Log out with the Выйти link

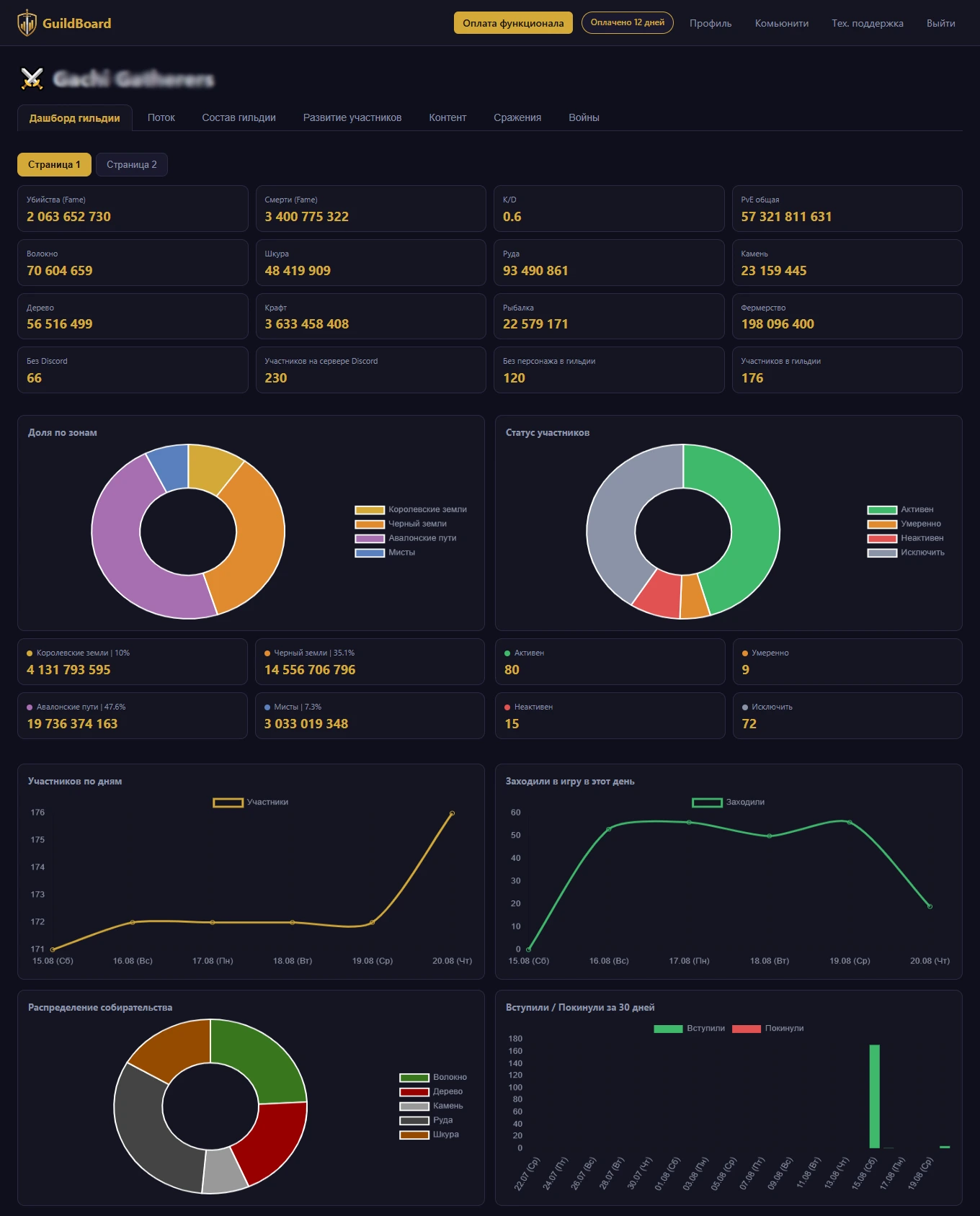tap(941, 23)
